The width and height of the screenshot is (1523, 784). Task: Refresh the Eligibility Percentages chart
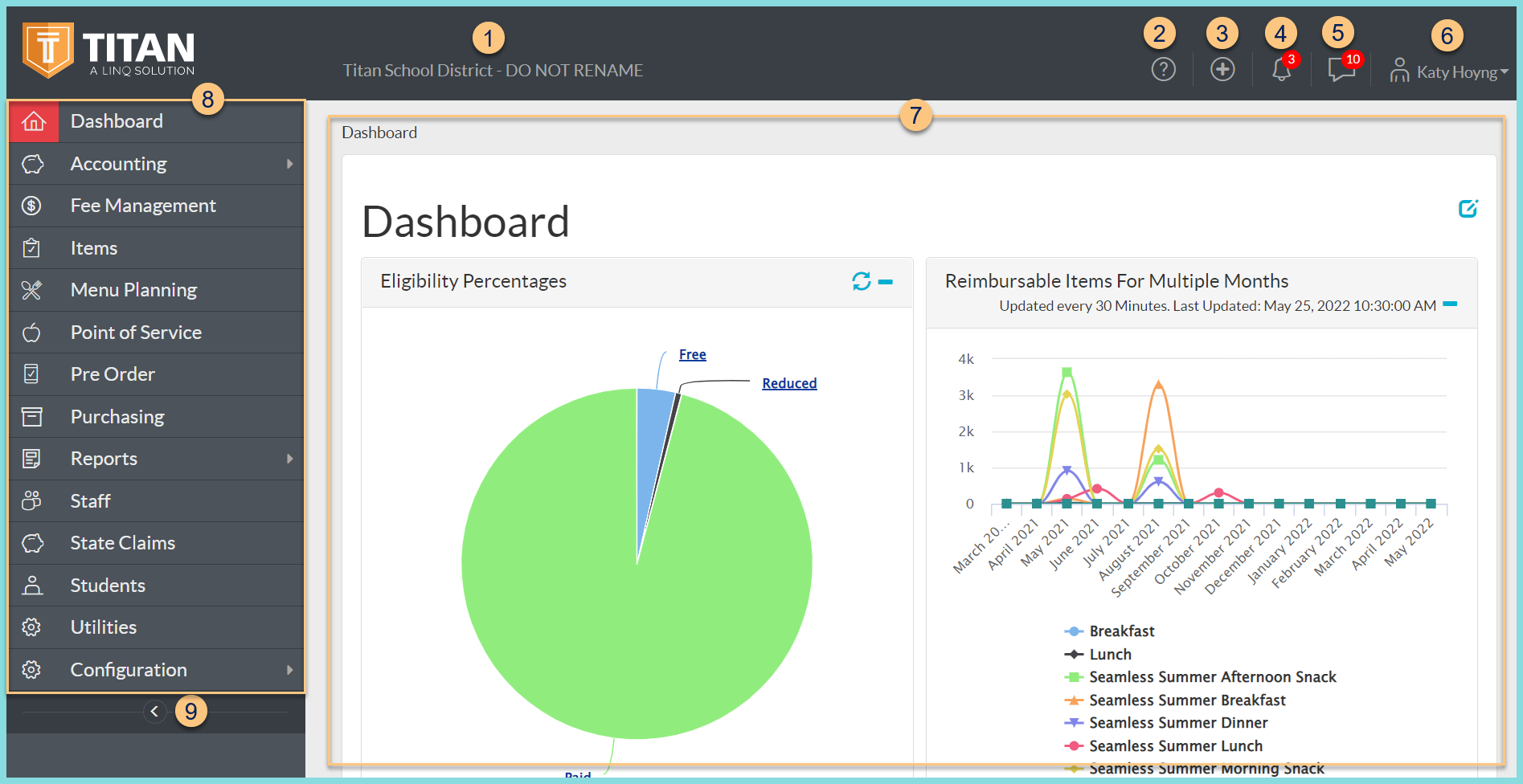click(x=860, y=282)
